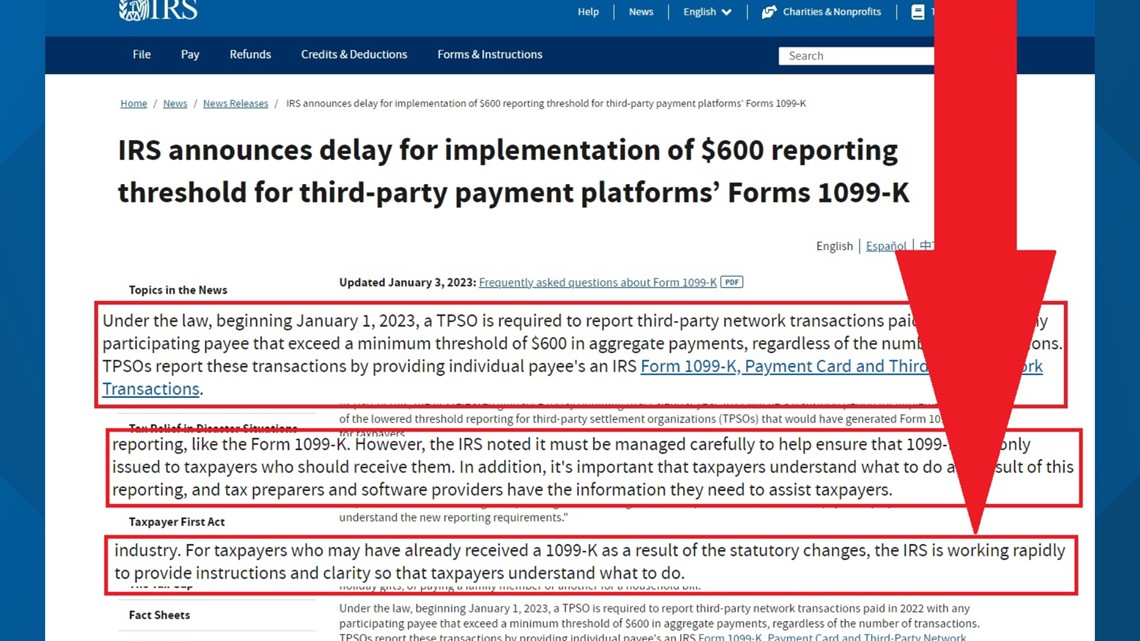Select Fact Sheets in the sidebar
This screenshot has height=641, width=1140.
pos(159,615)
